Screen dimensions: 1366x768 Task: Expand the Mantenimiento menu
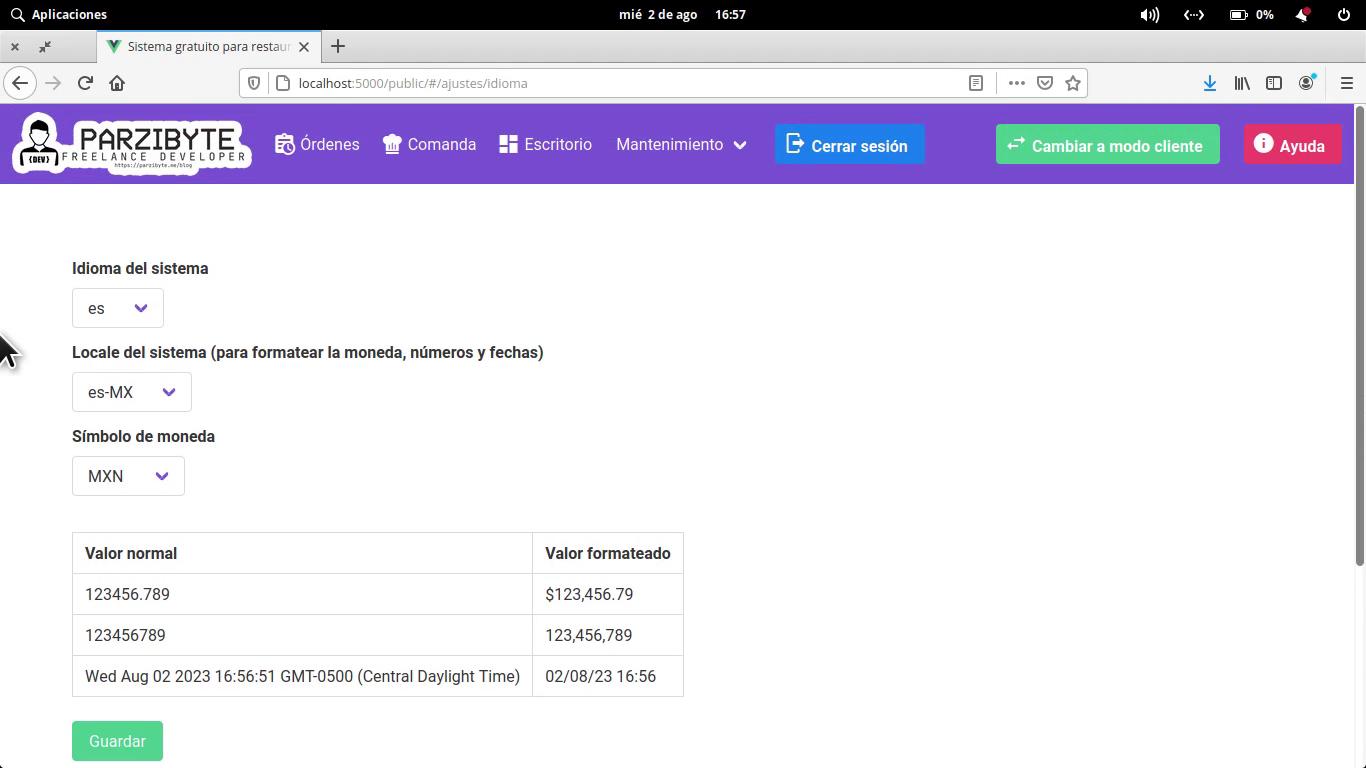(681, 145)
